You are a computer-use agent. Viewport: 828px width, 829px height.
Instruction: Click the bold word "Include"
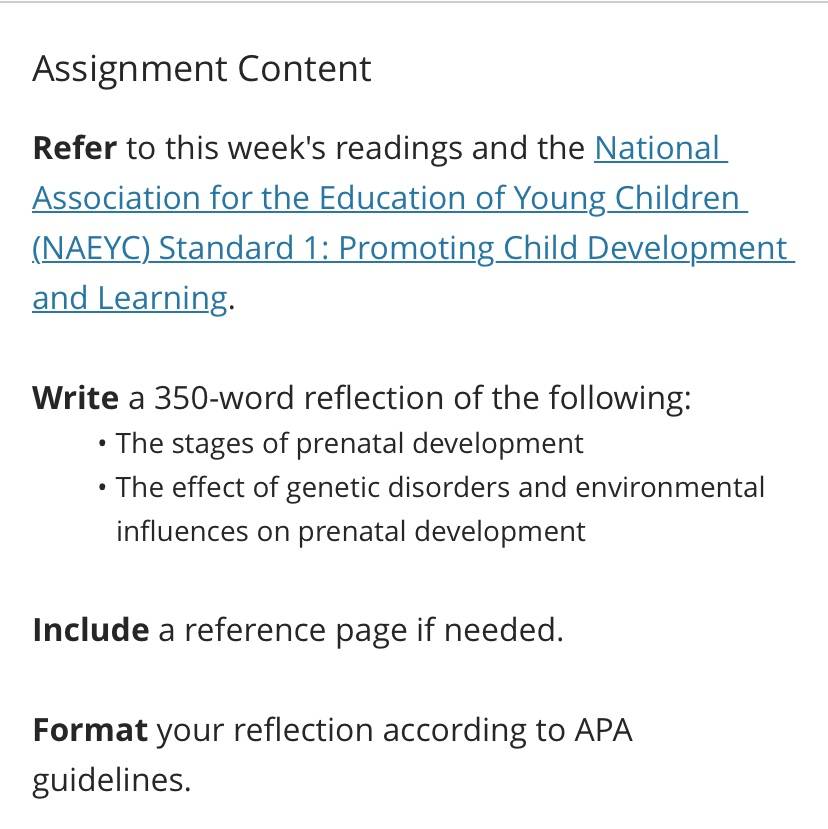pos(90,630)
